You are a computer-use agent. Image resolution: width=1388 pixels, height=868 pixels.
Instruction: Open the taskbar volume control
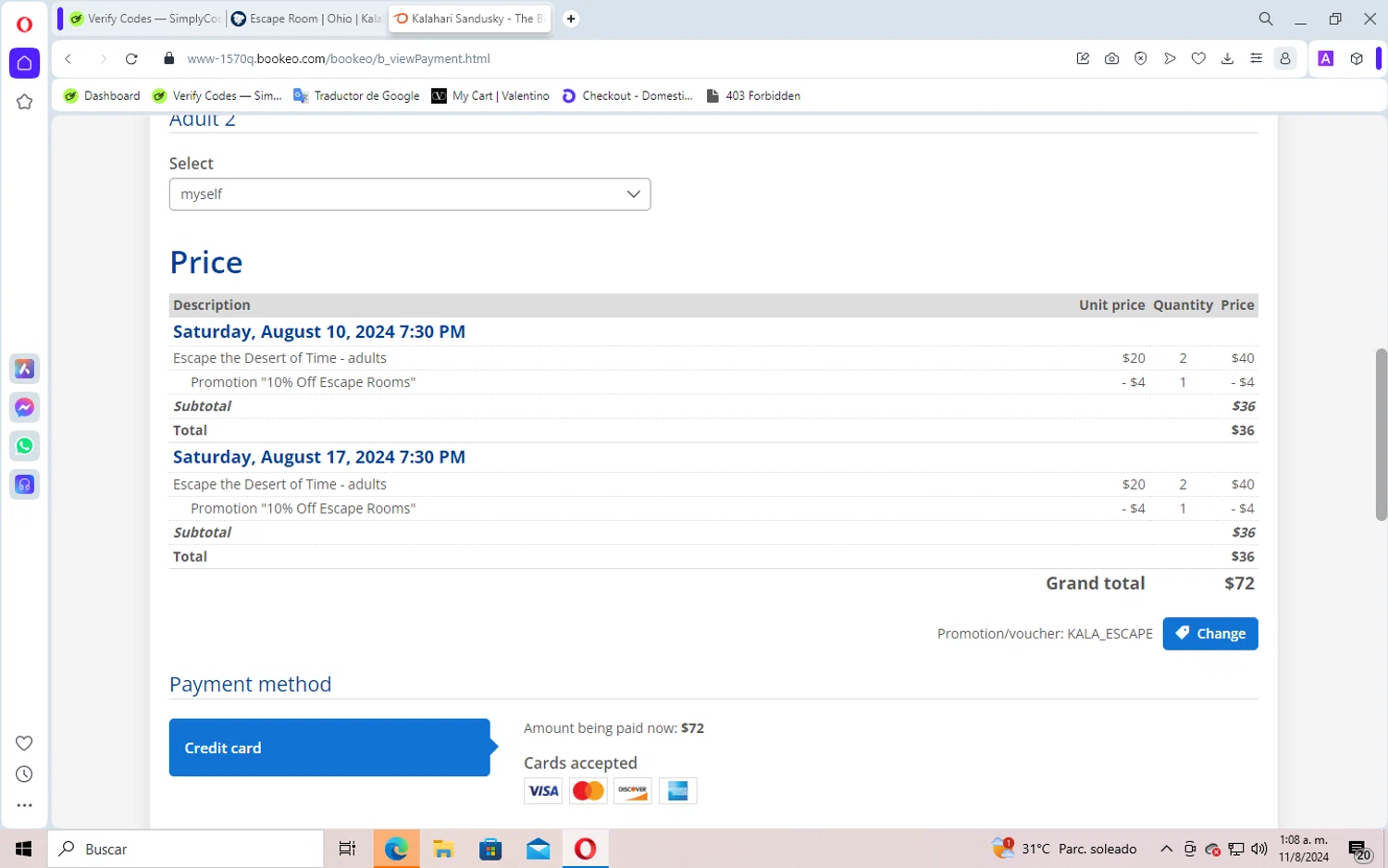(x=1259, y=849)
